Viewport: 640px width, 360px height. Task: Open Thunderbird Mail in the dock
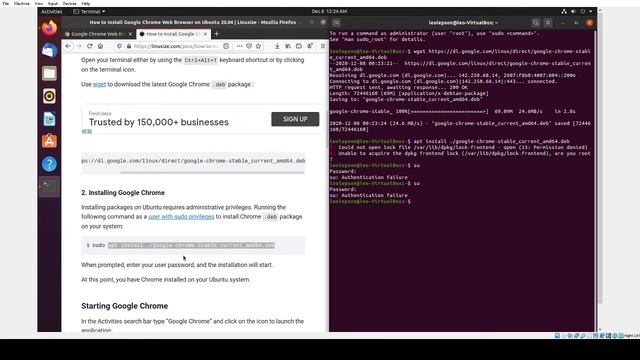49,51
